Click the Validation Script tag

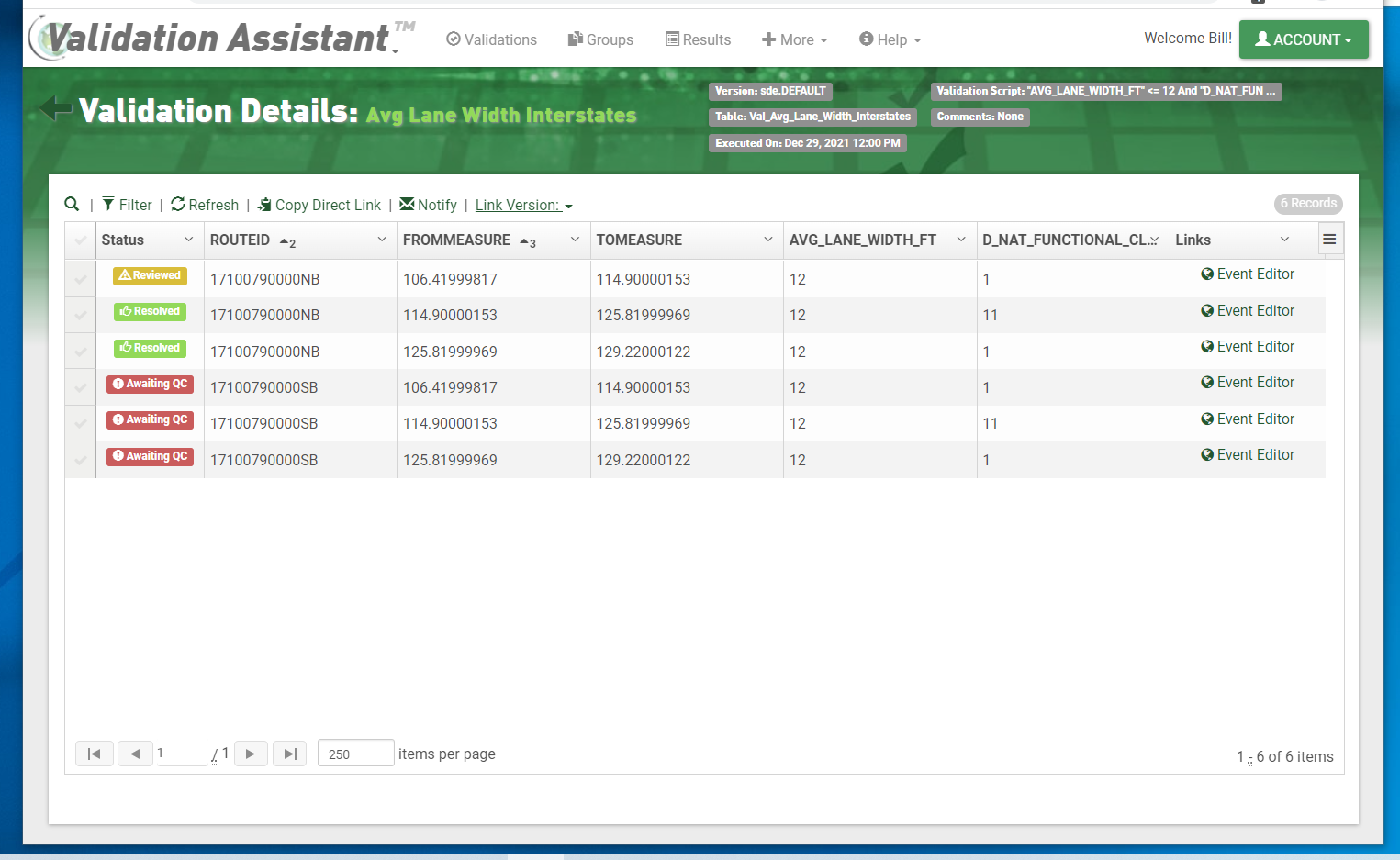coord(1106,91)
